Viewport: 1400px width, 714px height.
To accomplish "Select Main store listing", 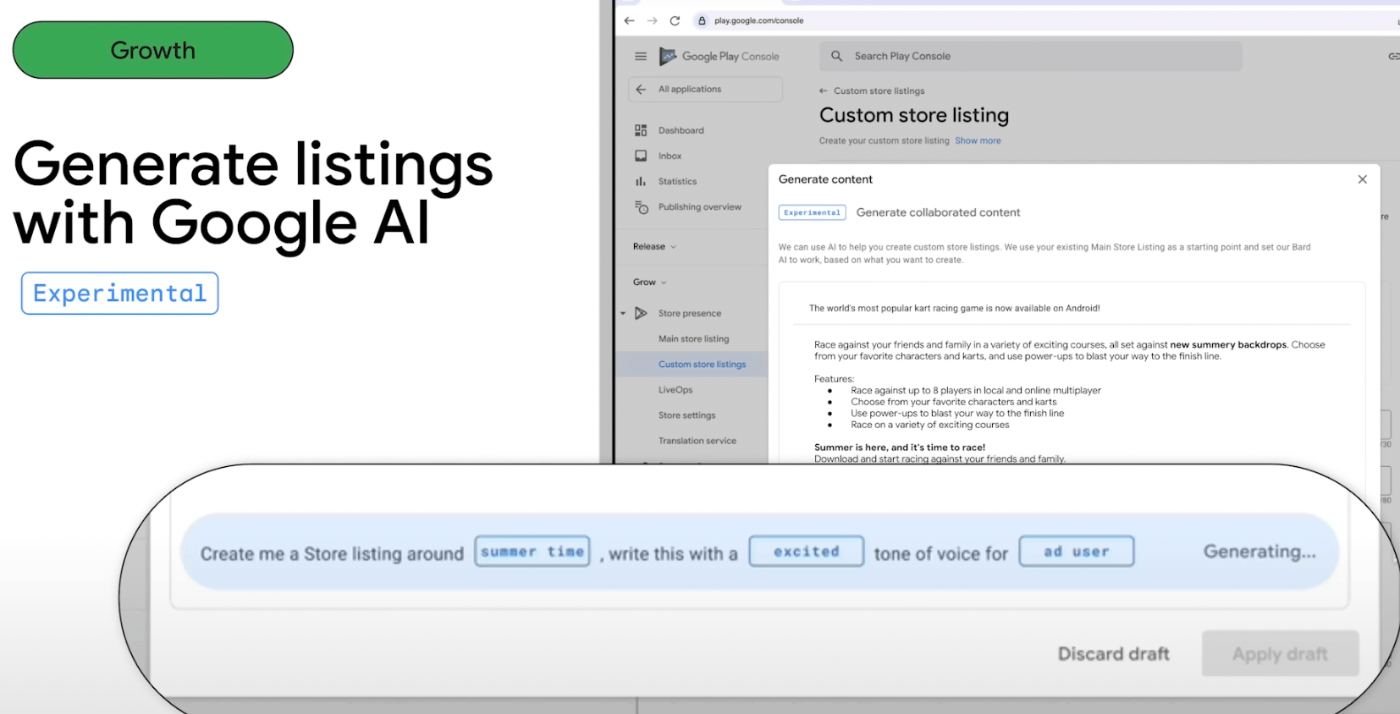I will point(694,339).
